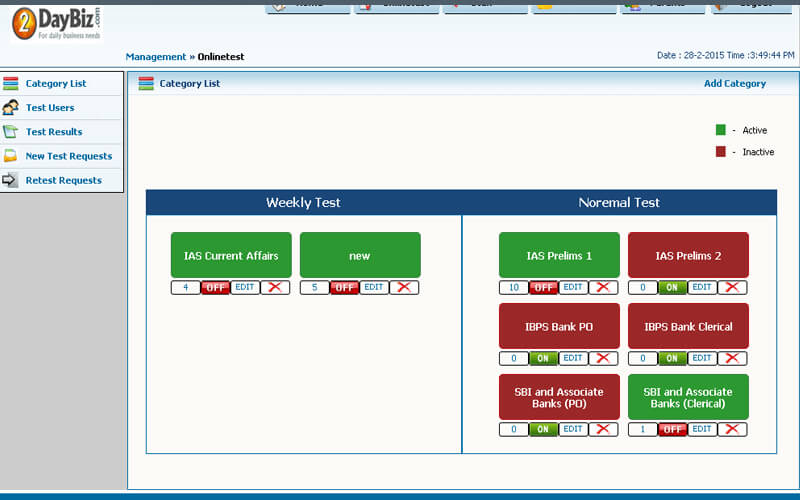Click the green Active legend swatch
Viewport: 800px width, 500px height.
point(720,130)
